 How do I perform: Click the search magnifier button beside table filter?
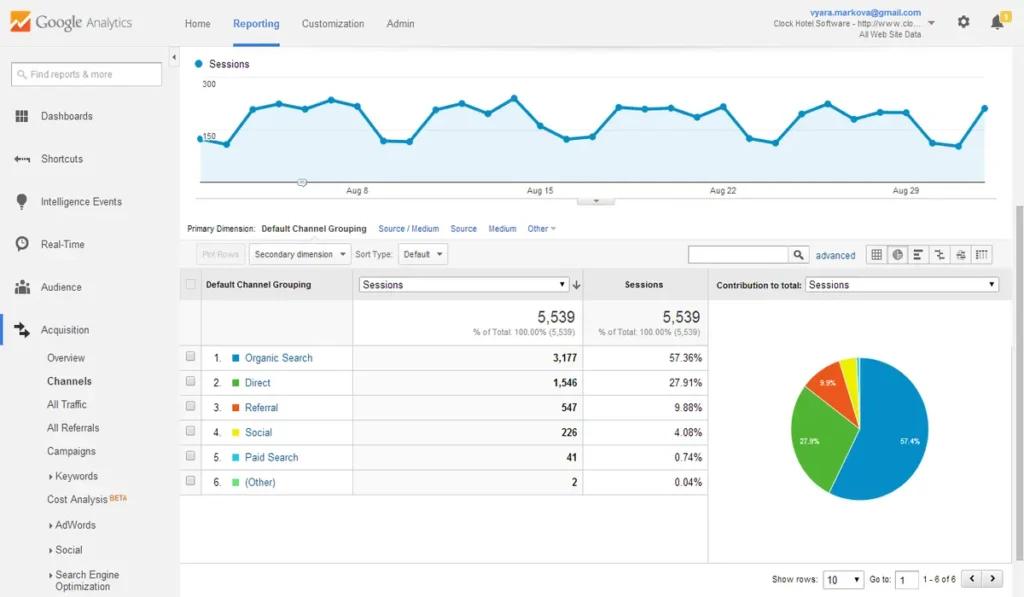798,255
